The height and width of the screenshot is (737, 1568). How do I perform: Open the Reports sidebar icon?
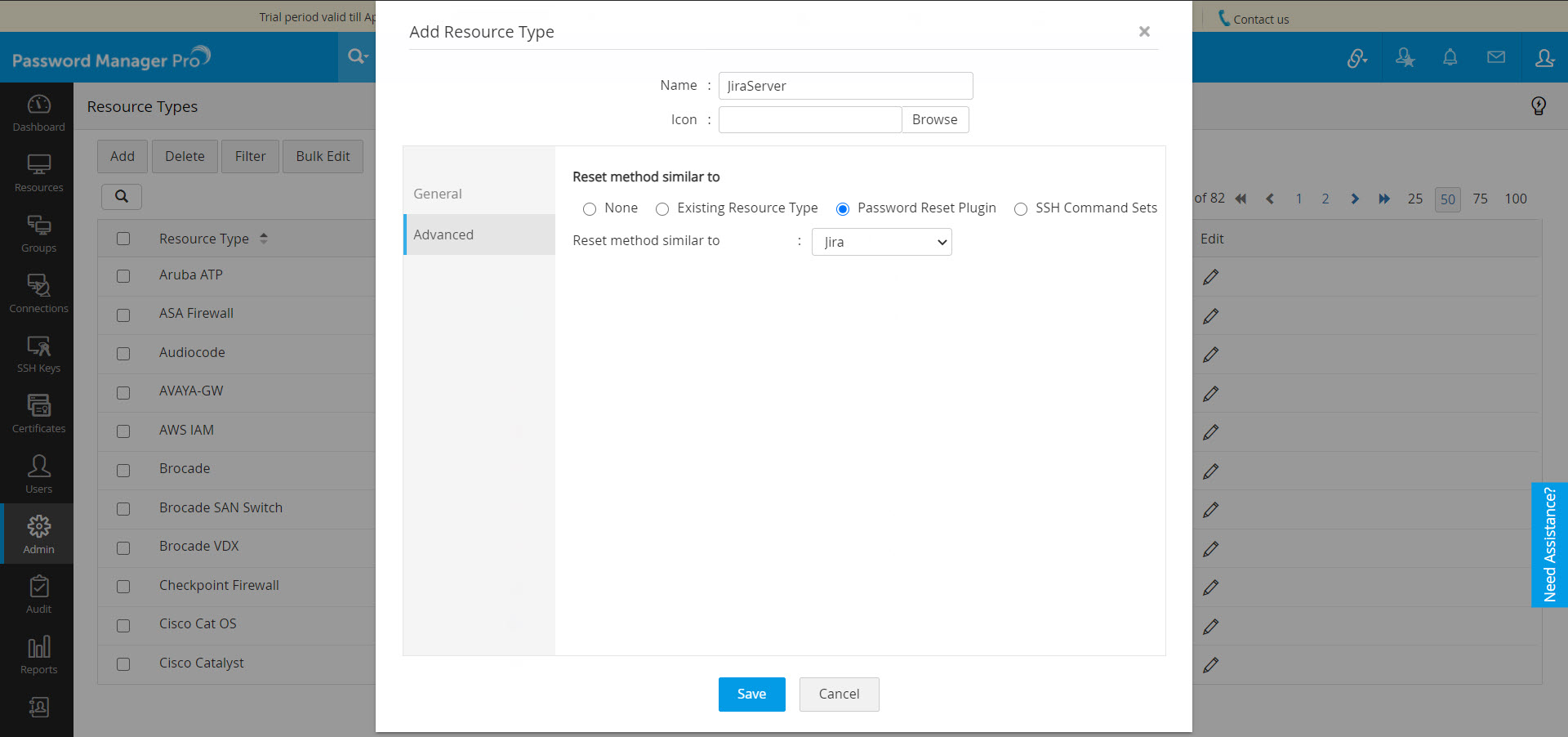[38, 655]
